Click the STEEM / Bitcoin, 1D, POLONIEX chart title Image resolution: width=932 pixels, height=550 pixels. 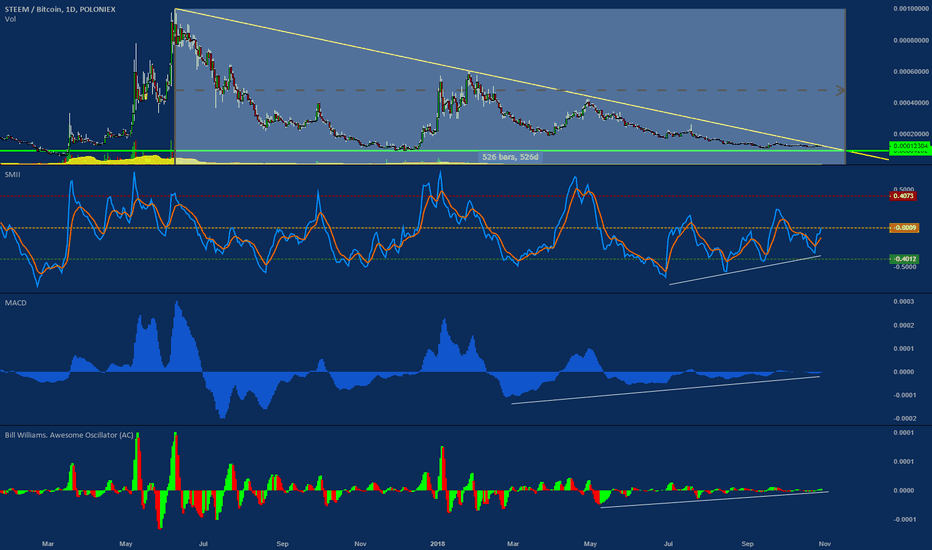click(x=60, y=10)
